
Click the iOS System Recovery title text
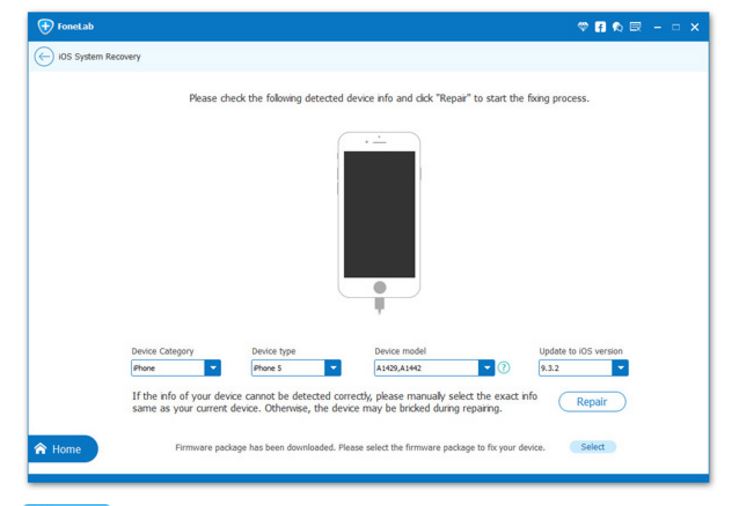coord(99,57)
